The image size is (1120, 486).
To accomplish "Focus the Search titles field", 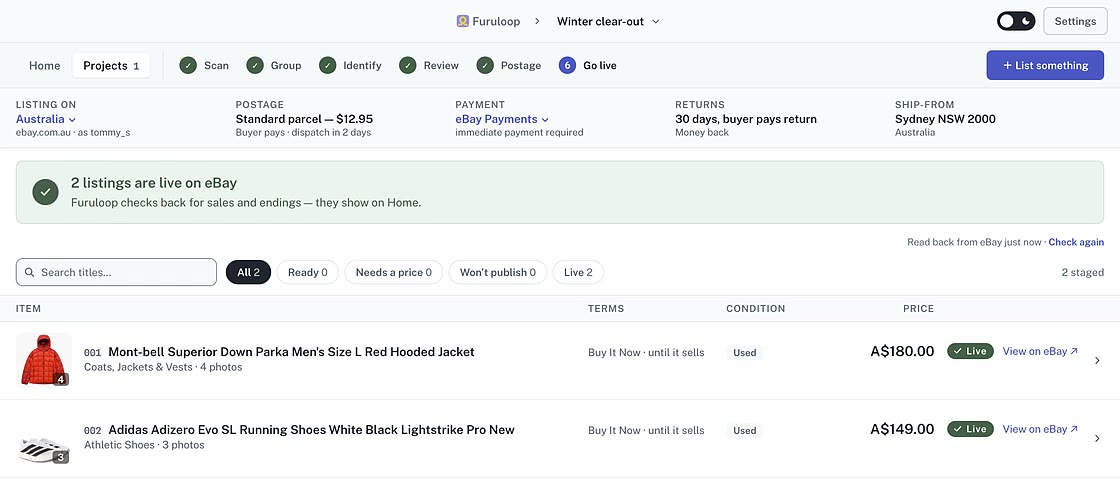I will pos(116,272).
